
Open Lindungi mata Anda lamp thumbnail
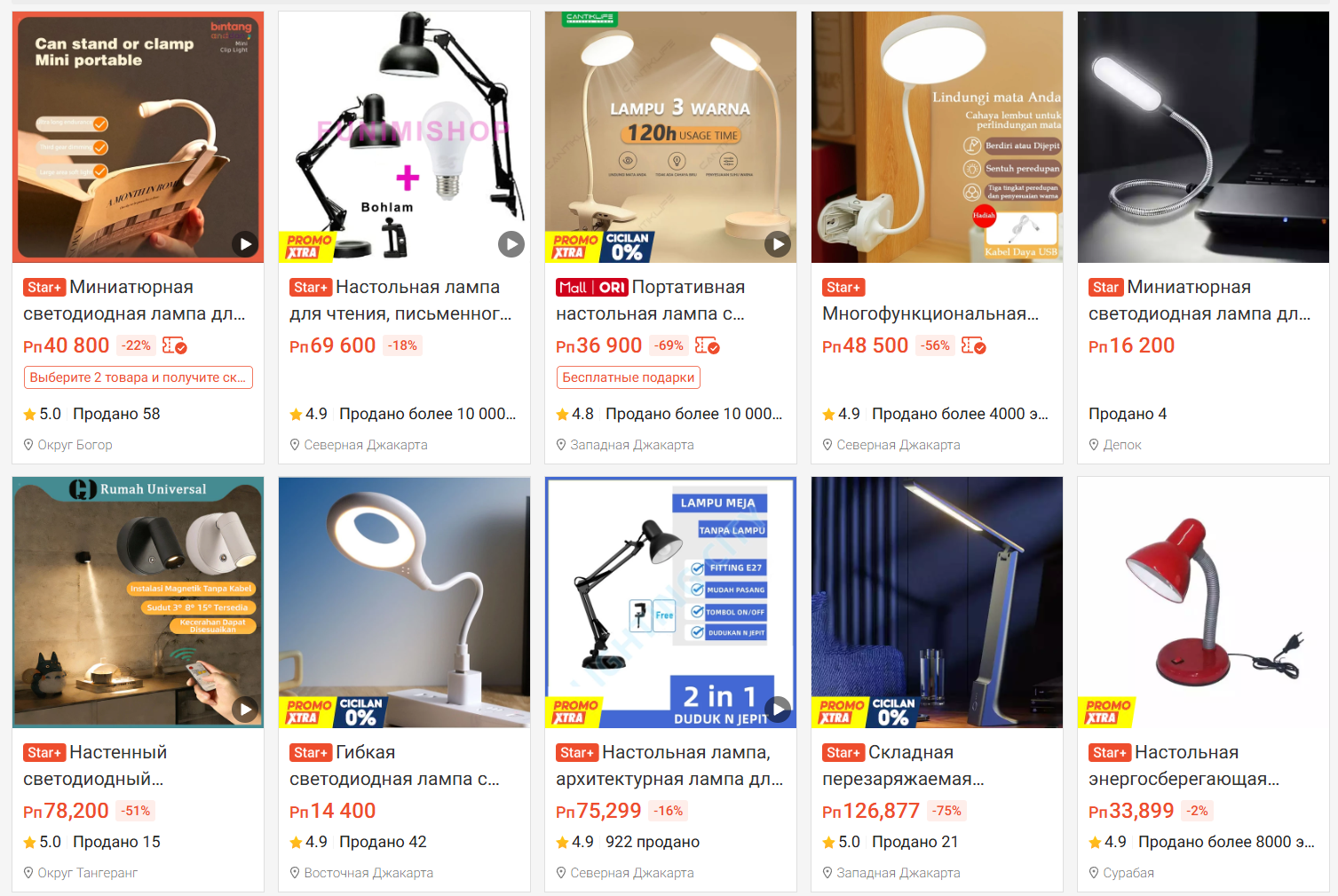click(937, 137)
